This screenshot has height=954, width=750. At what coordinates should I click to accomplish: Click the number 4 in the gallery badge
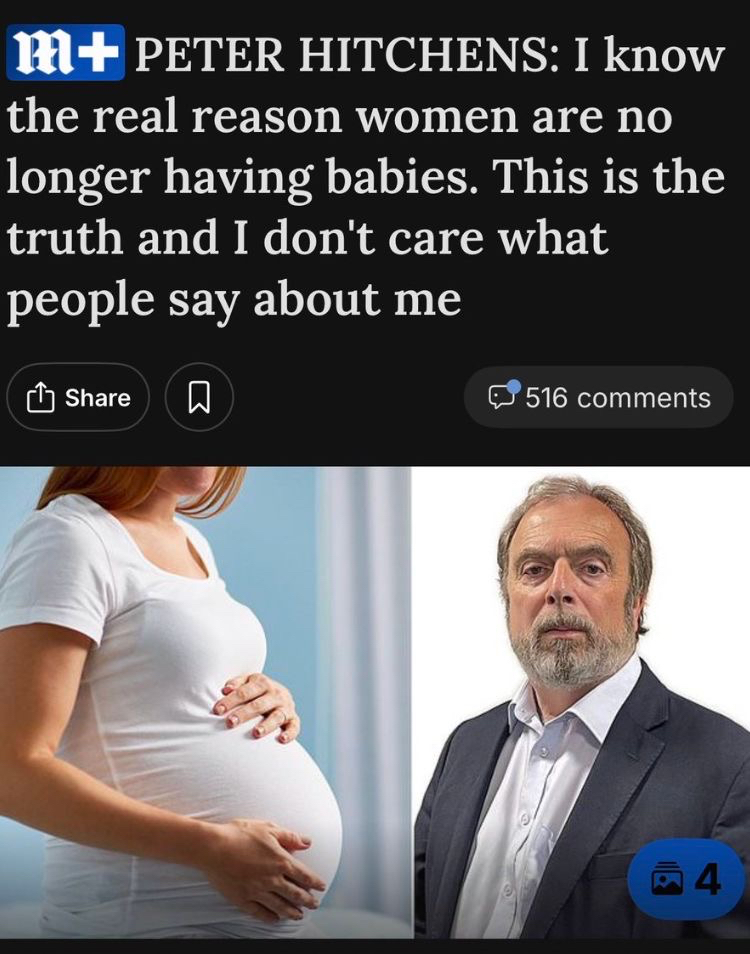point(707,879)
